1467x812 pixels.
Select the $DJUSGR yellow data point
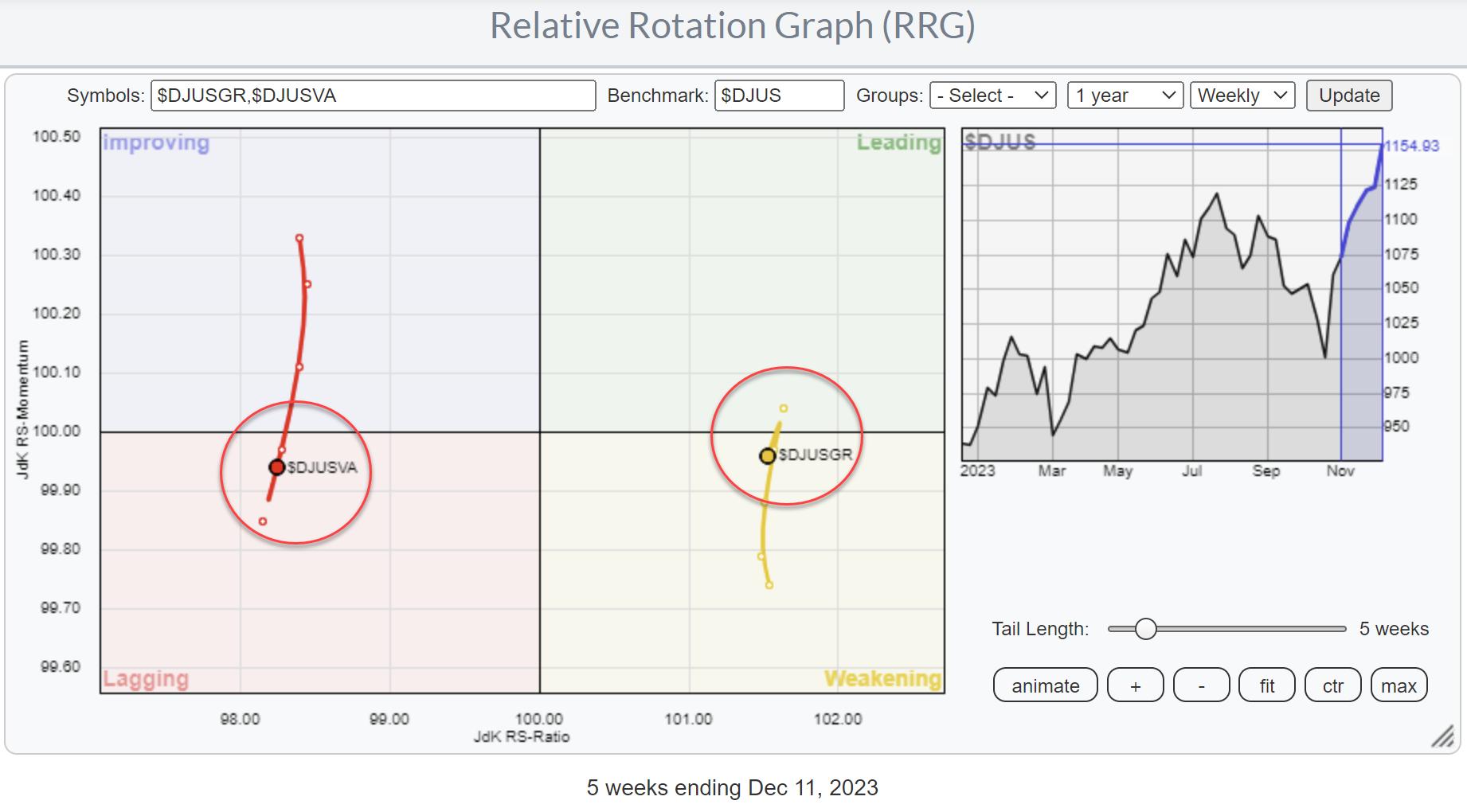(x=767, y=456)
